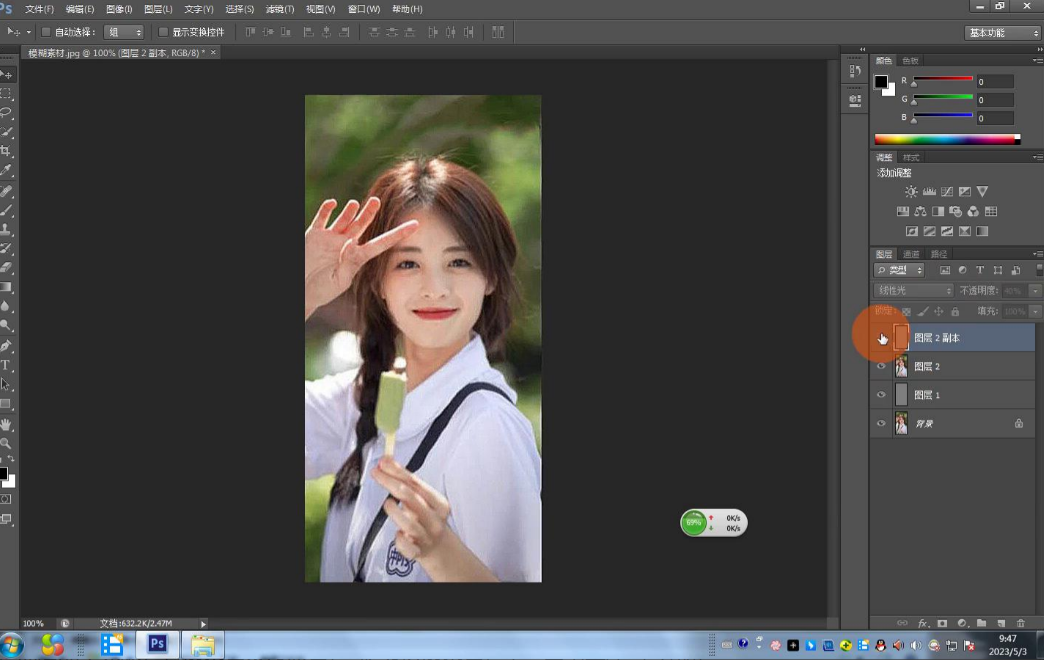Open the layer style fx menu
This screenshot has height=660, width=1044.
click(x=922, y=623)
